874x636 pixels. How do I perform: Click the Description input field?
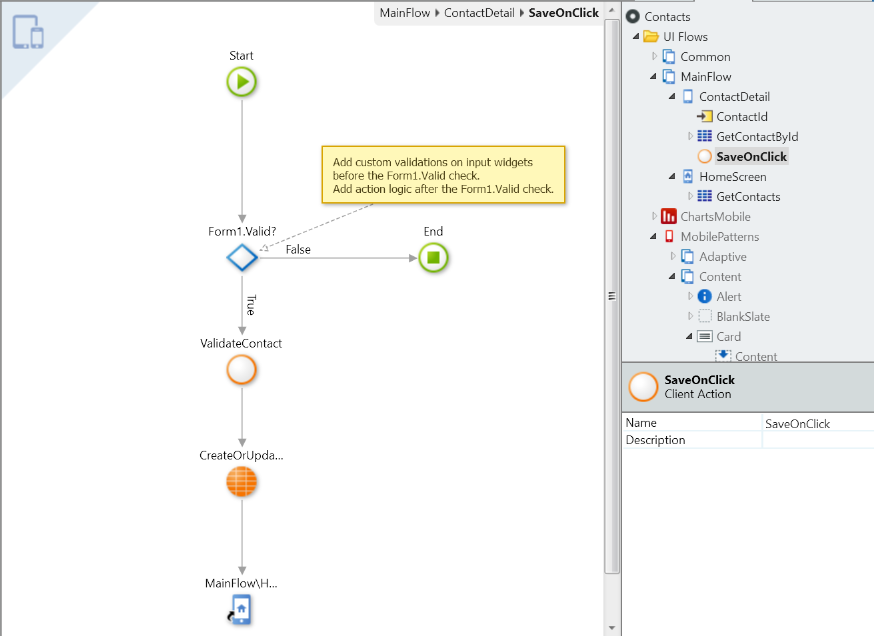tap(817, 439)
